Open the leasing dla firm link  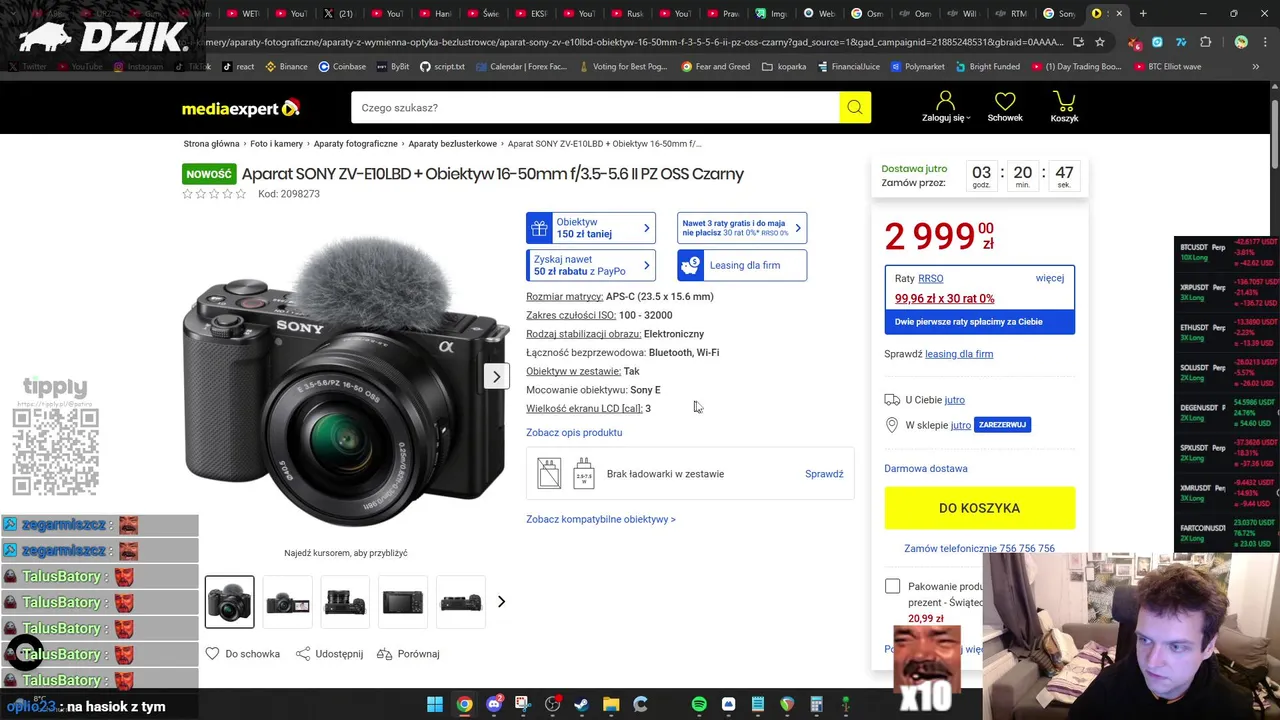click(959, 354)
